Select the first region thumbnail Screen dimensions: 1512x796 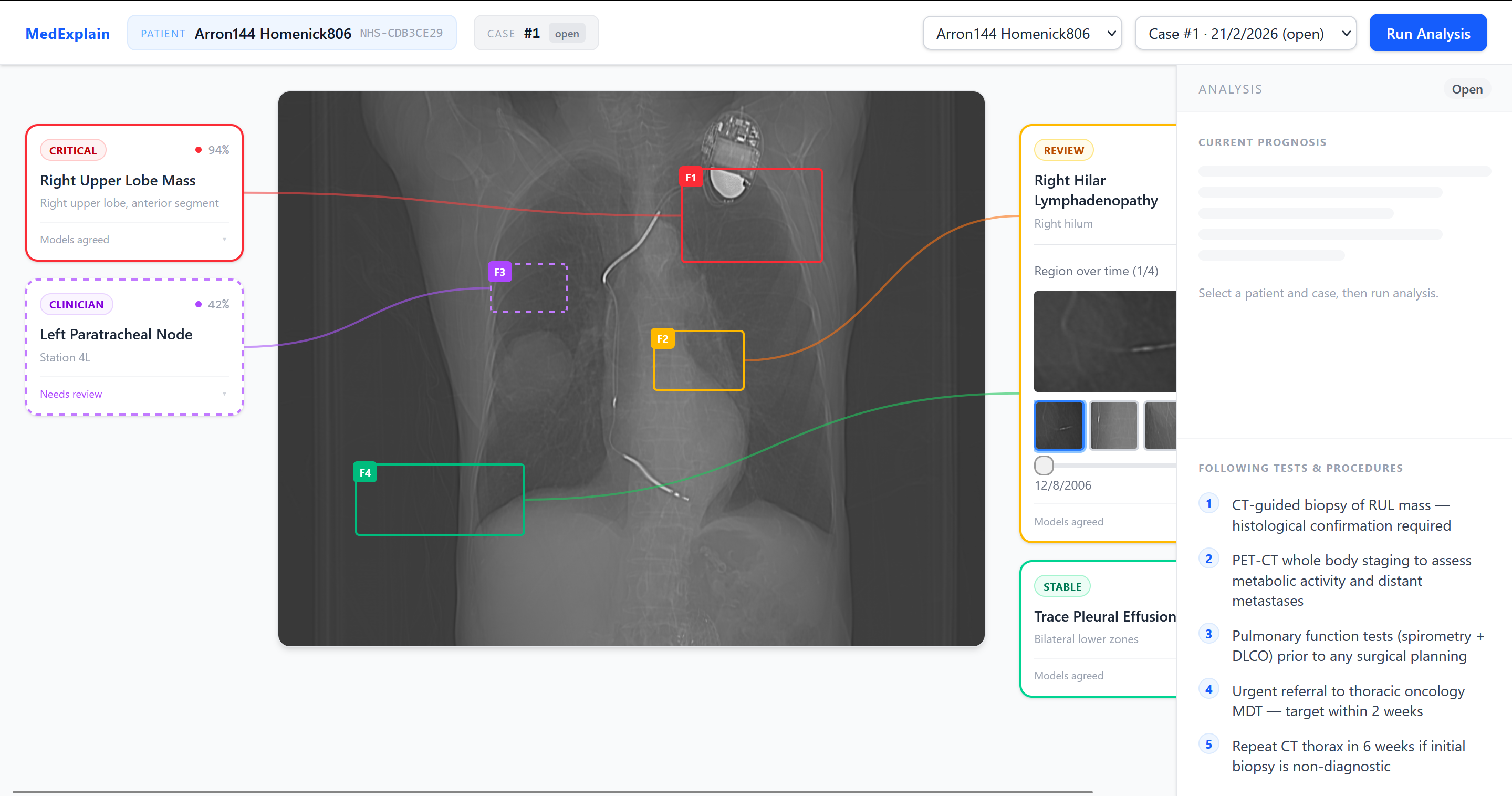[1059, 426]
